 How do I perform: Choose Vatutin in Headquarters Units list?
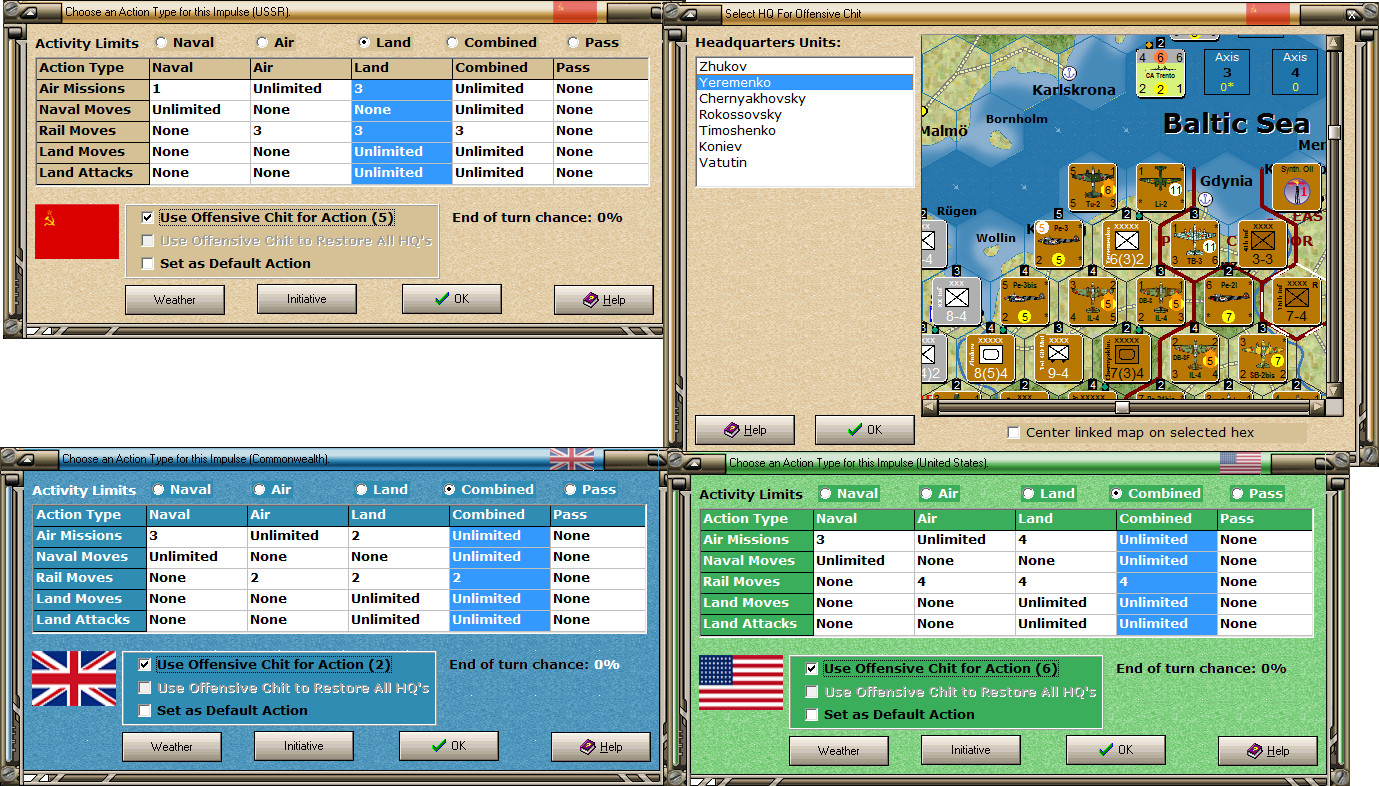point(805,163)
